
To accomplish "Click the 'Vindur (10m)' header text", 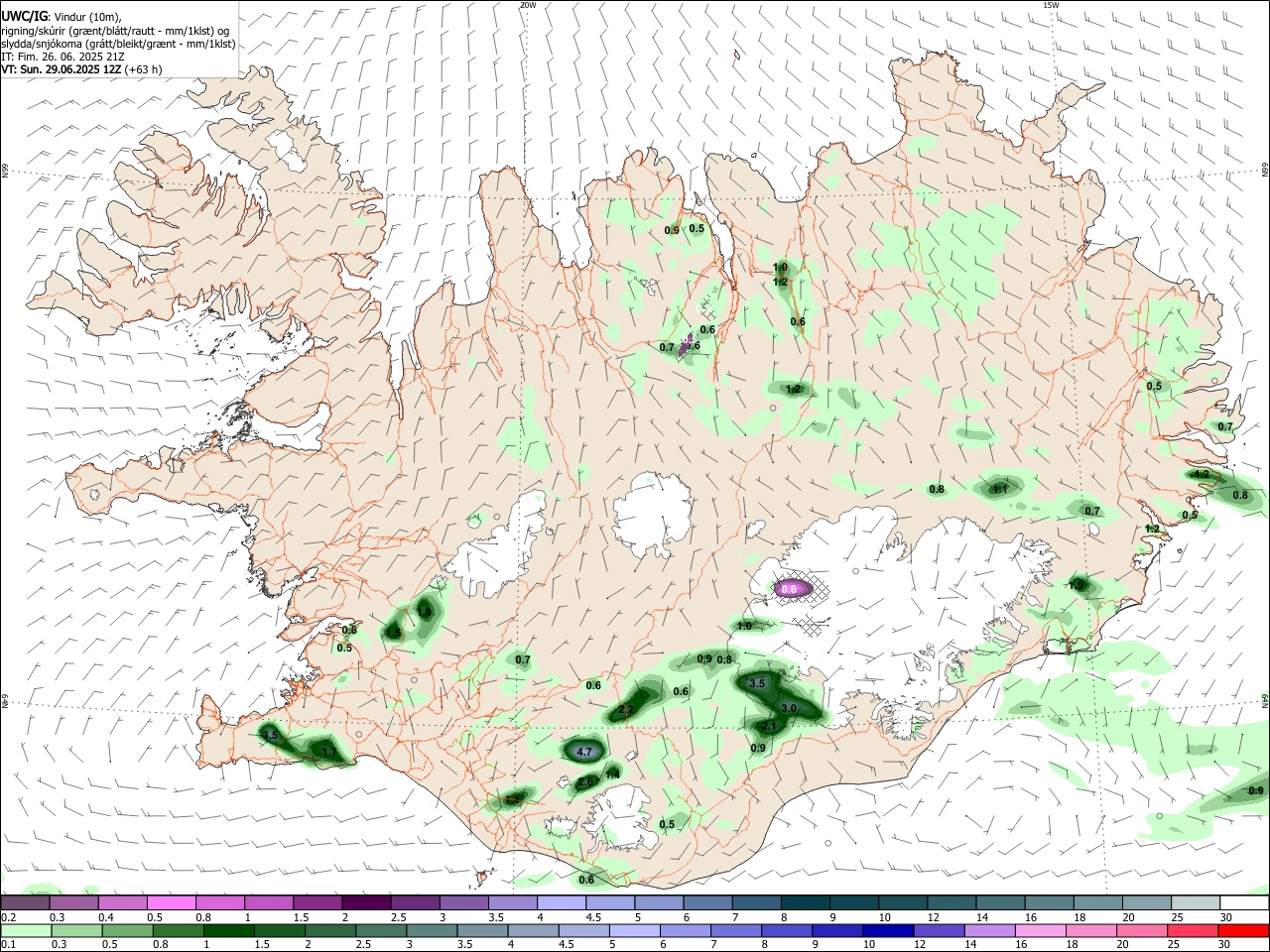I will (x=87, y=17).
